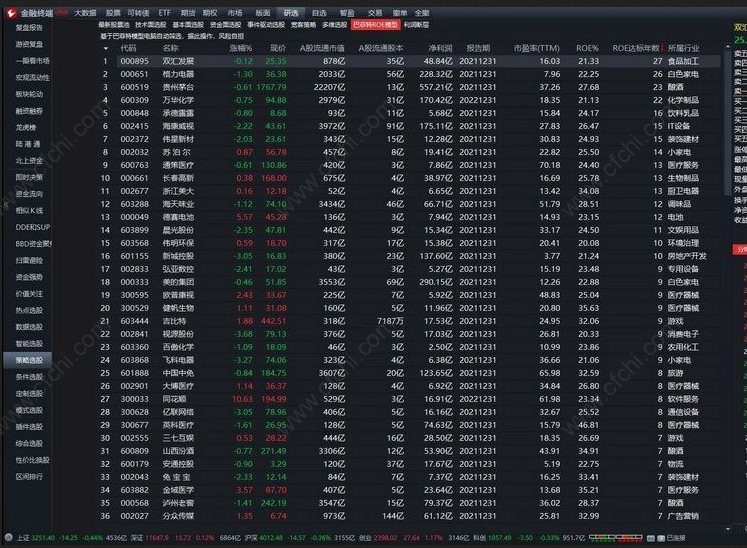Screen dimensions: 747x548
Task: Click the table scrollbar down arrow
Action: tap(727, 529)
